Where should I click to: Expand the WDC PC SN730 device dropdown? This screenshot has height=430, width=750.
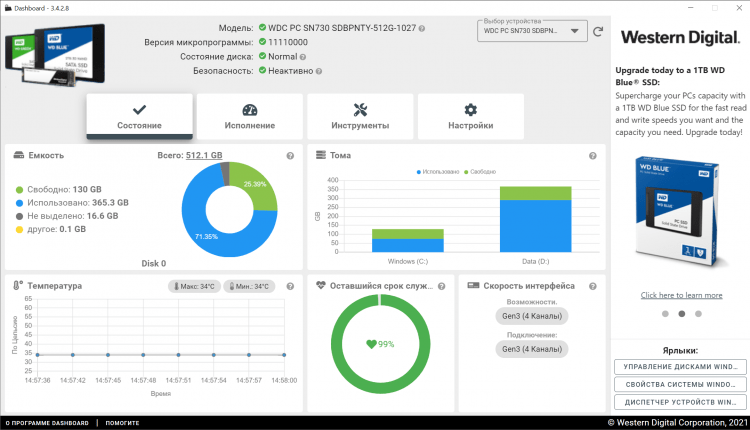tap(532, 31)
